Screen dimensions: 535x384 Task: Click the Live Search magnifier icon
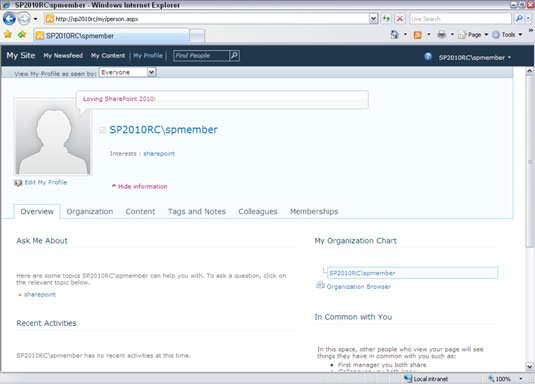[519, 18]
